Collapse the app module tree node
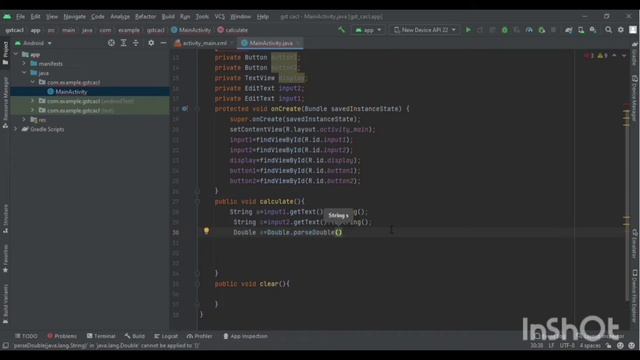This screenshot has width=640, height=360. click(16, 54)
